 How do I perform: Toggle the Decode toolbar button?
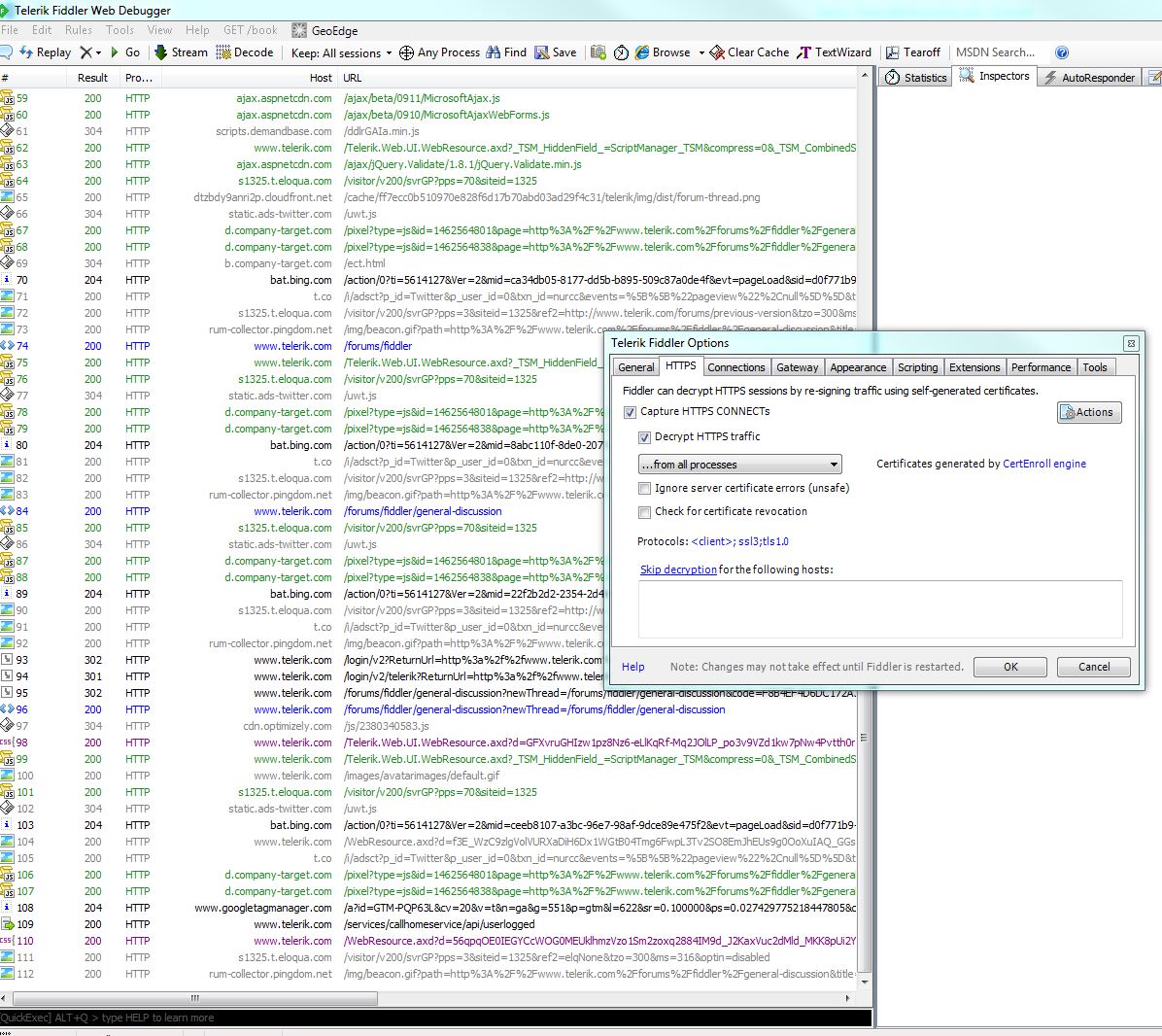[x=244, y=52]
